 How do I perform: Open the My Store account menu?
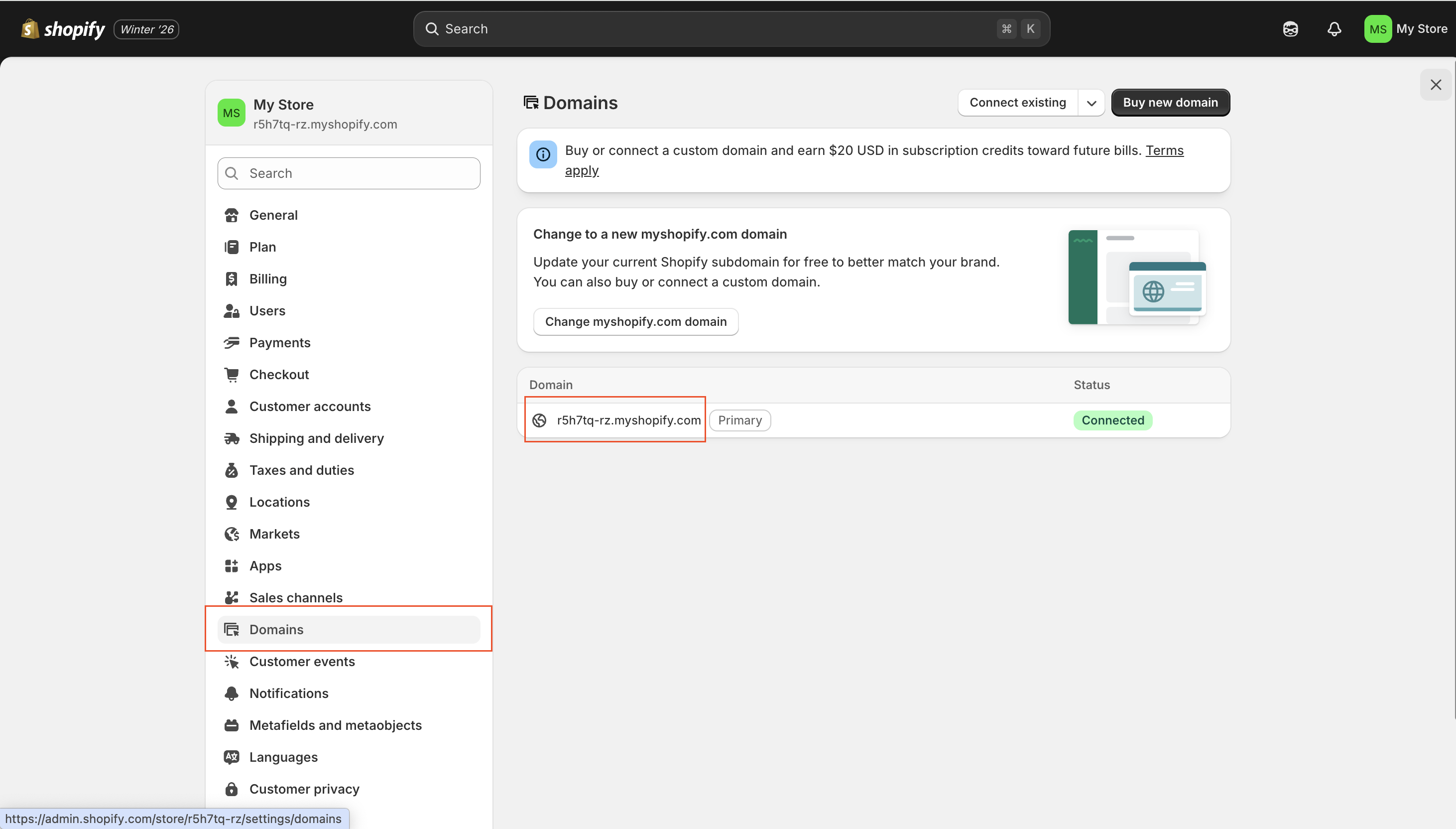[x=1405, y=29]
